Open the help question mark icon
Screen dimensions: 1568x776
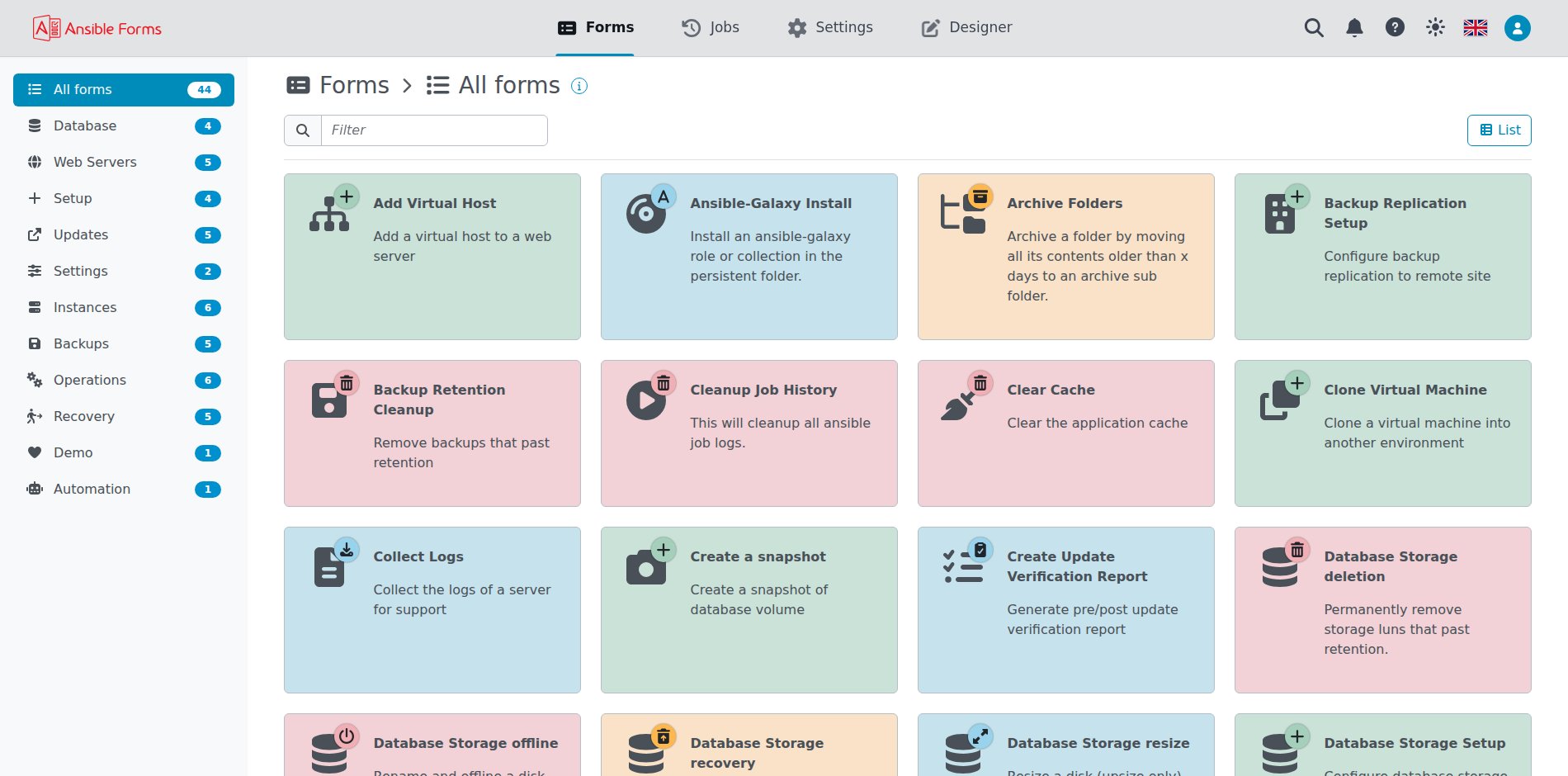pyautogui.click(x=1395, y=27)
